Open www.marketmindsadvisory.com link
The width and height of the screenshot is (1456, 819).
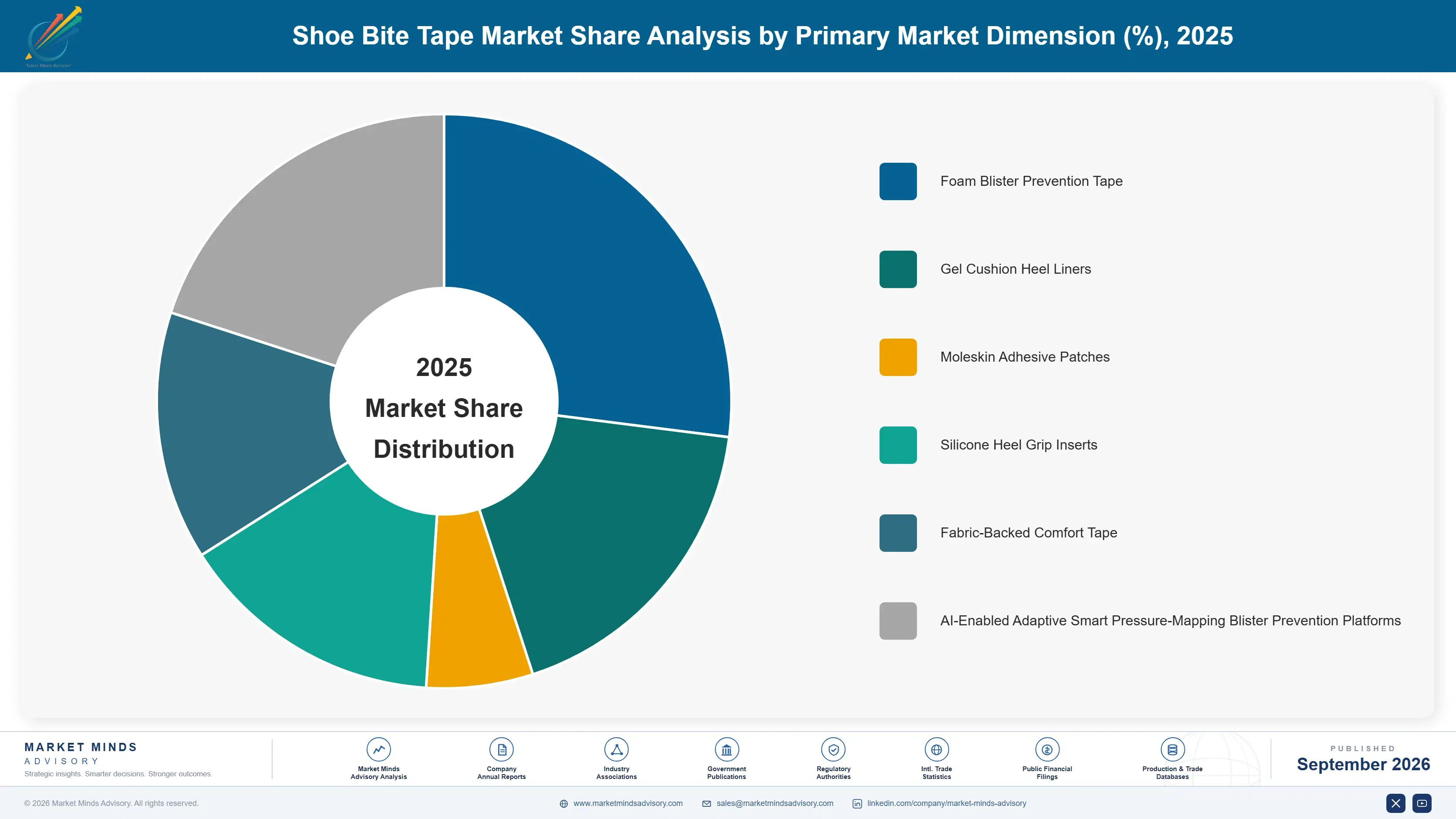(628, 803)
